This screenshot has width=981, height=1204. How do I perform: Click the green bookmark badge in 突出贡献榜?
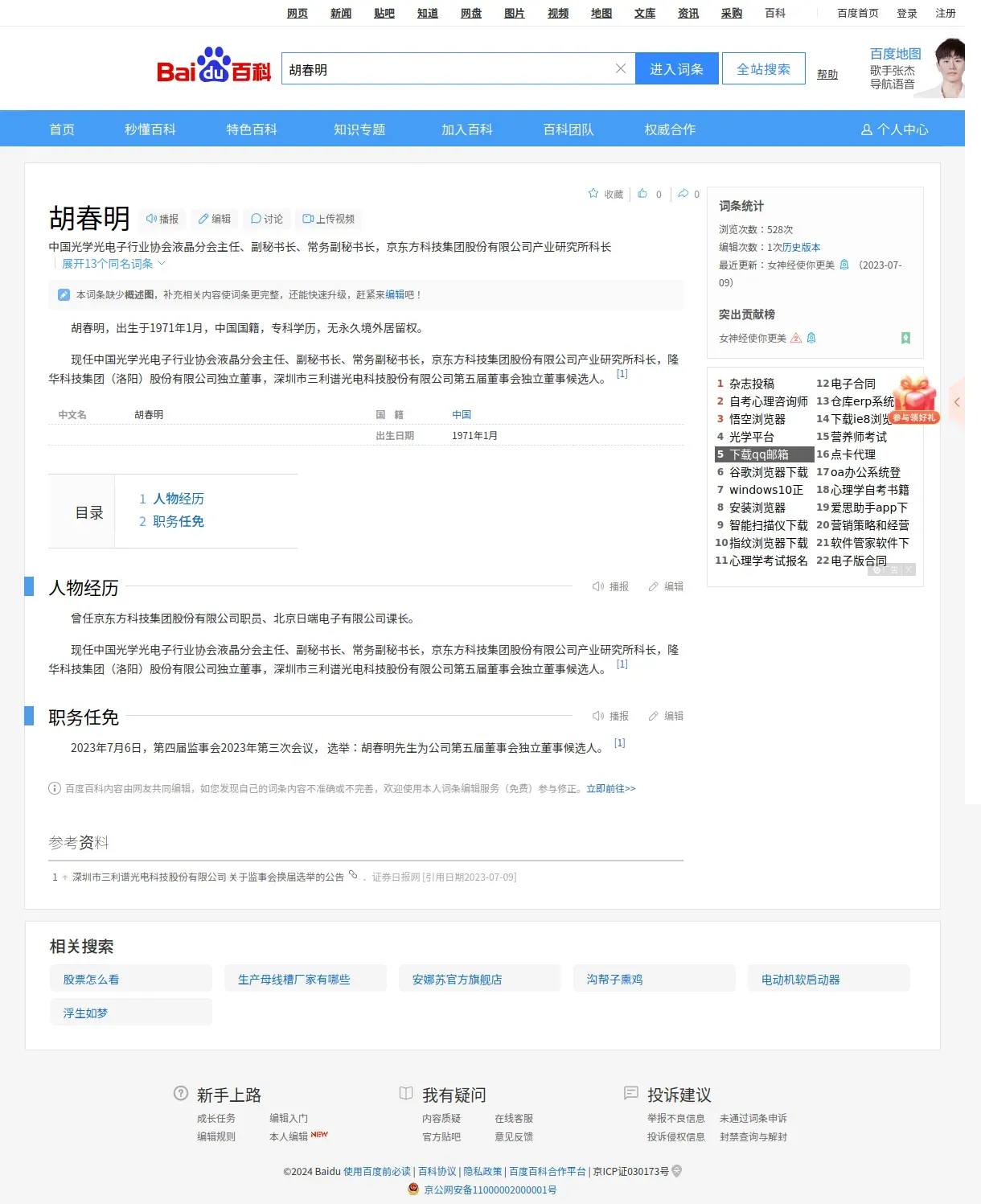click(x=905, y=339)
